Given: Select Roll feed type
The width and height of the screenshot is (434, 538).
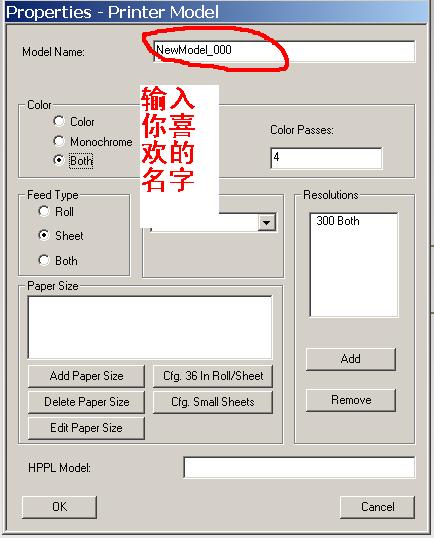Looking at the screenshot, I should click(44, 211).
